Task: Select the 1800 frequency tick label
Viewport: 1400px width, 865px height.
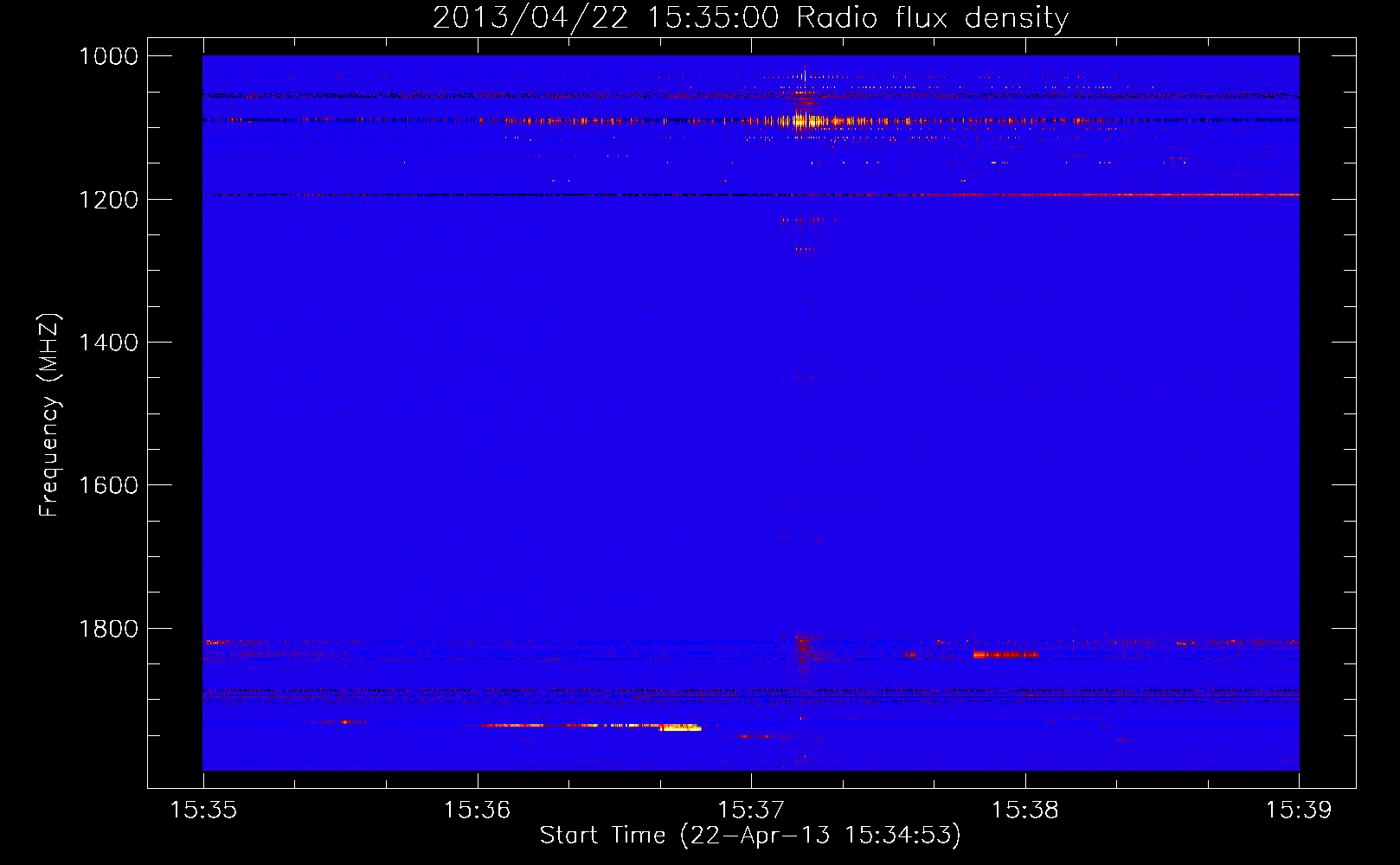Action: click(x=109, y=629)
